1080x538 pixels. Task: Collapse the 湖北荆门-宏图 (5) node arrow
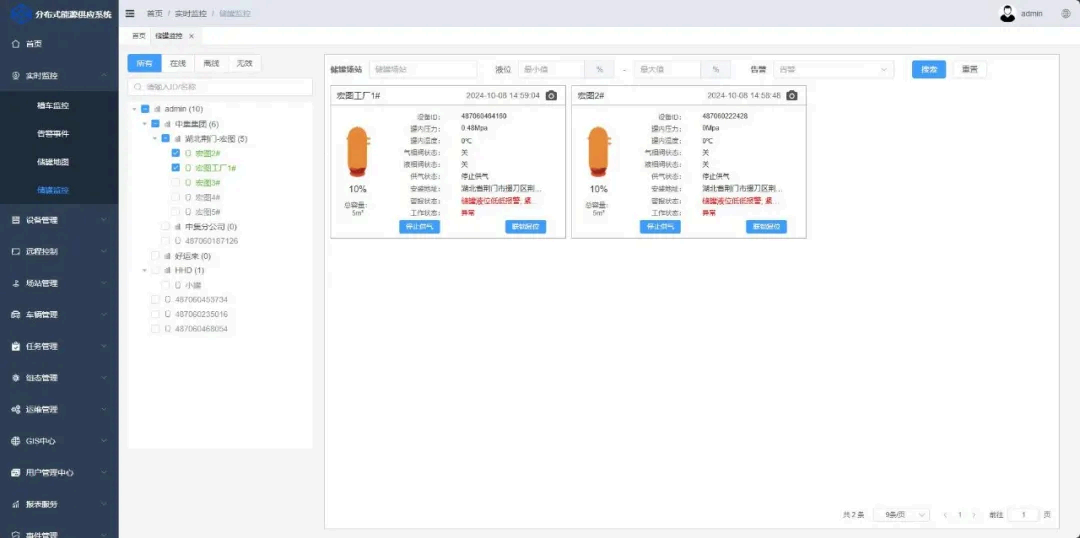(155, 138)
